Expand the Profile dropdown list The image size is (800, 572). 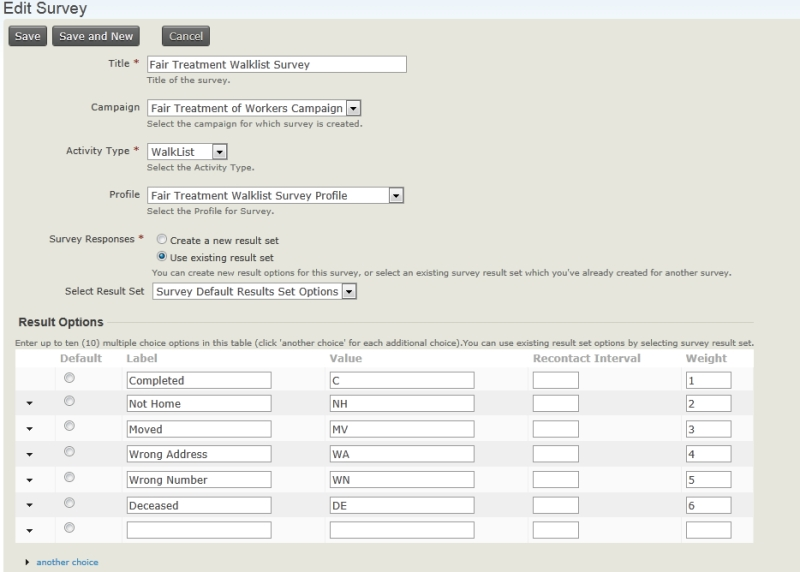(396, 196)
